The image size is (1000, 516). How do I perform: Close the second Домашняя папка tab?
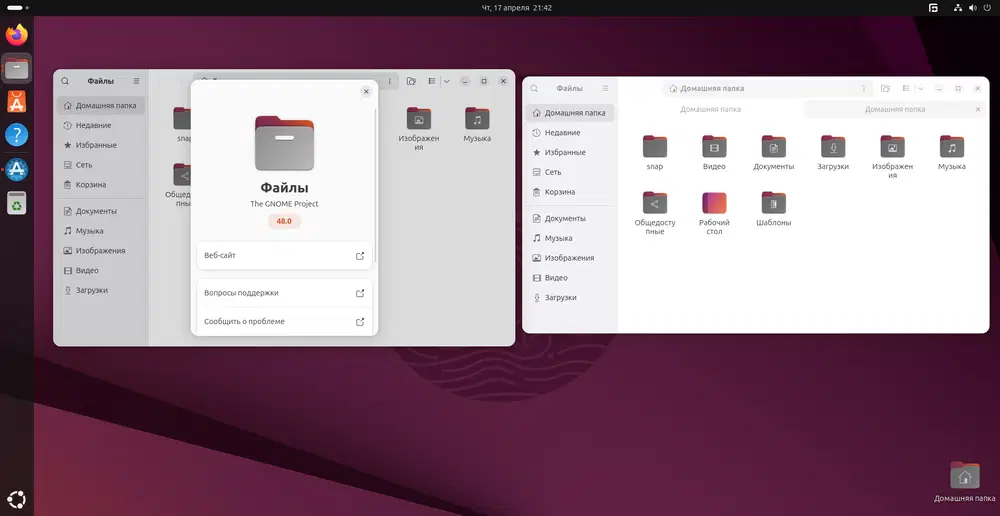pyautogui.click(x=978, y=109)
